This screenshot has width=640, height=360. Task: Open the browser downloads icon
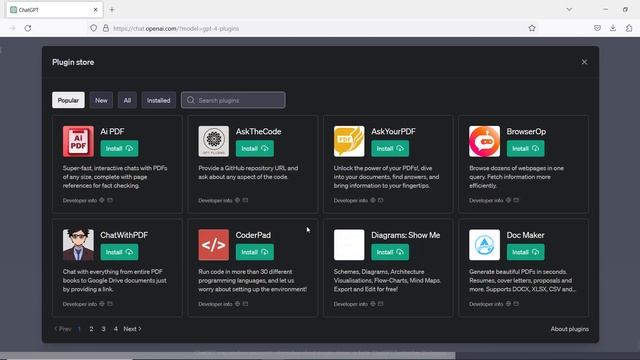click(613, 28)
